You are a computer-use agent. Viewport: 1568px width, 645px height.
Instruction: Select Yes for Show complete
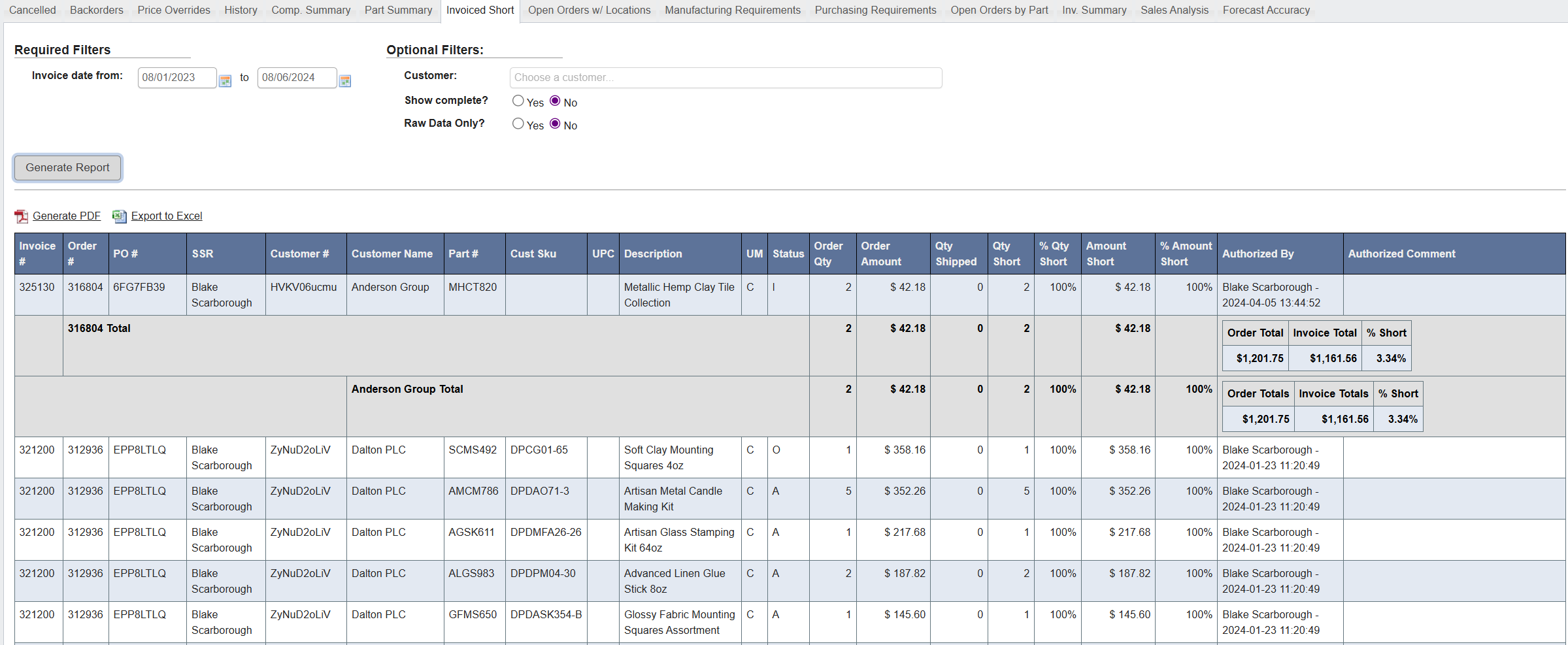pos(518,100)
